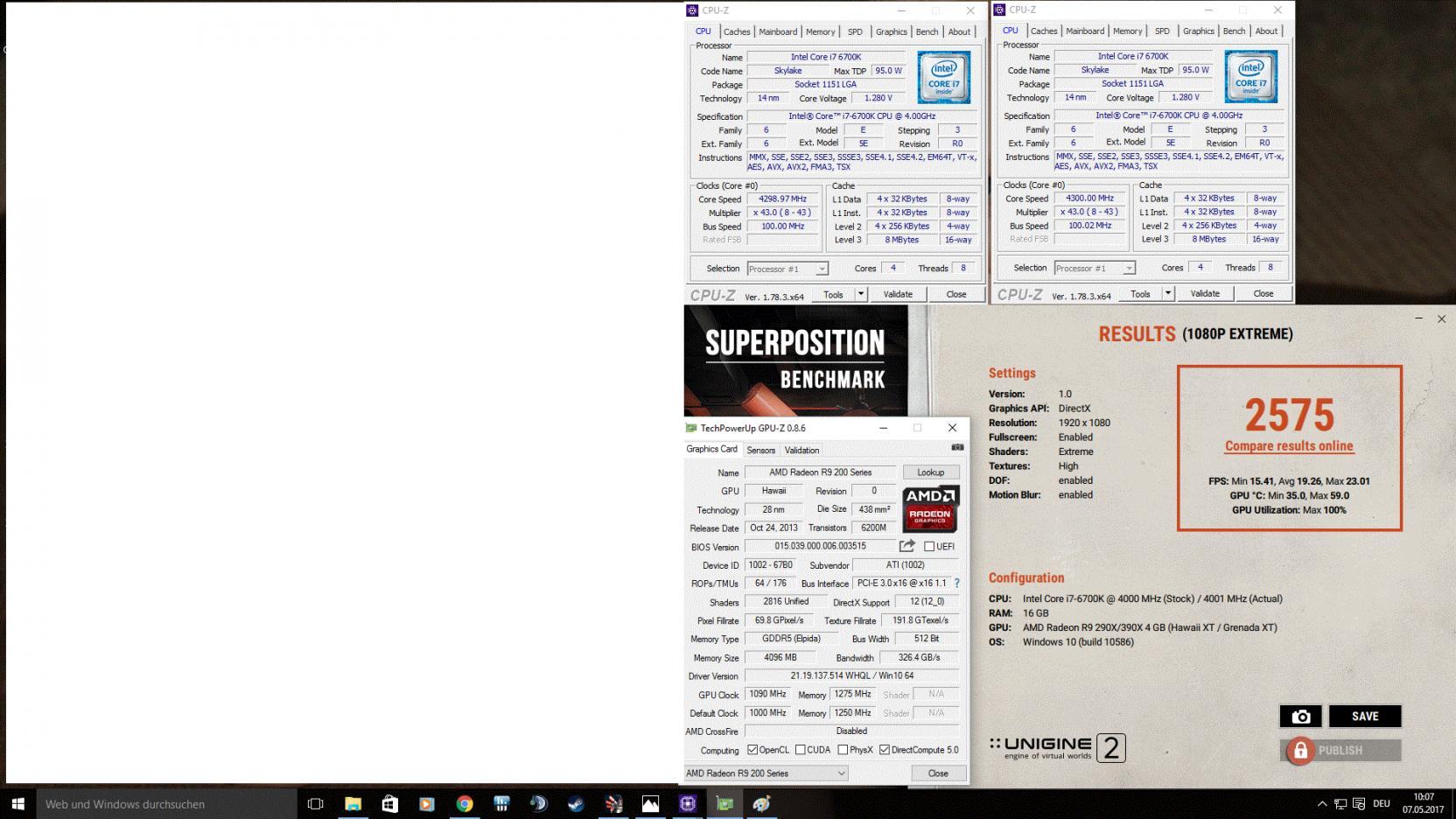Follow the Compare results online link

[x=1289, y=446]
